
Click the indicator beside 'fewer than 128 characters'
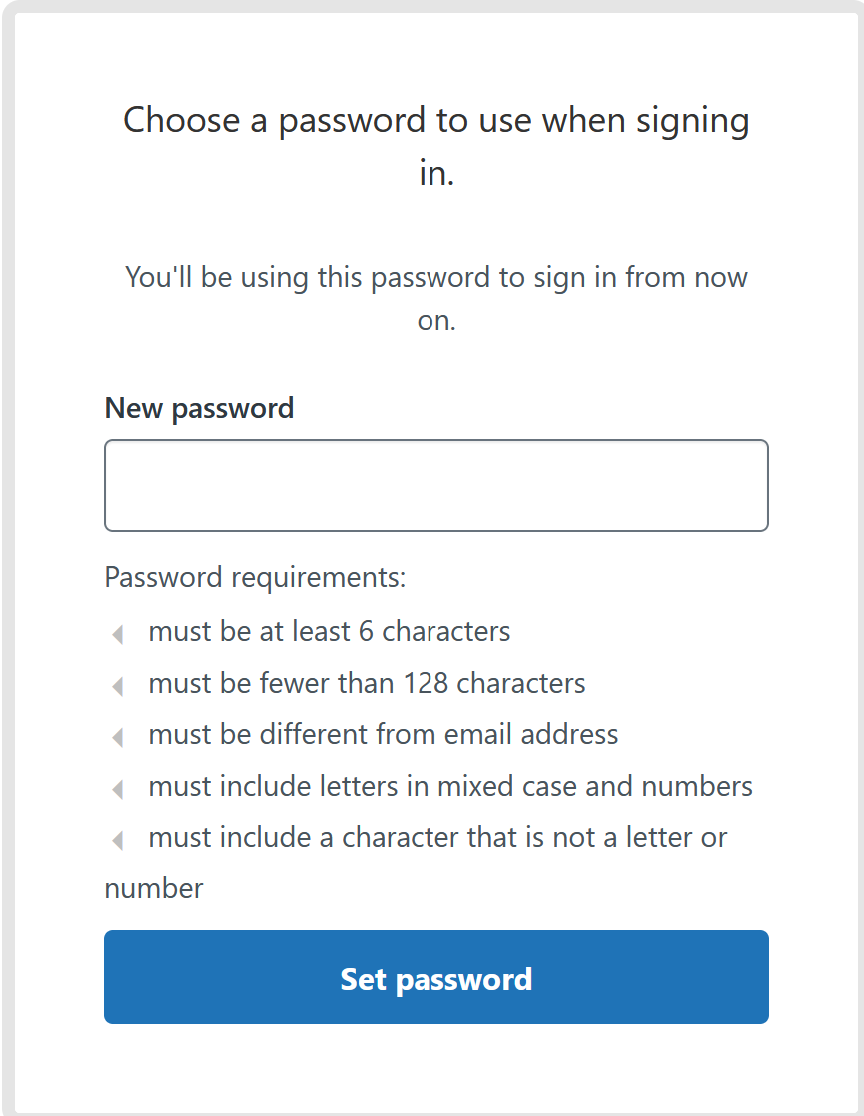click(118, 686)
